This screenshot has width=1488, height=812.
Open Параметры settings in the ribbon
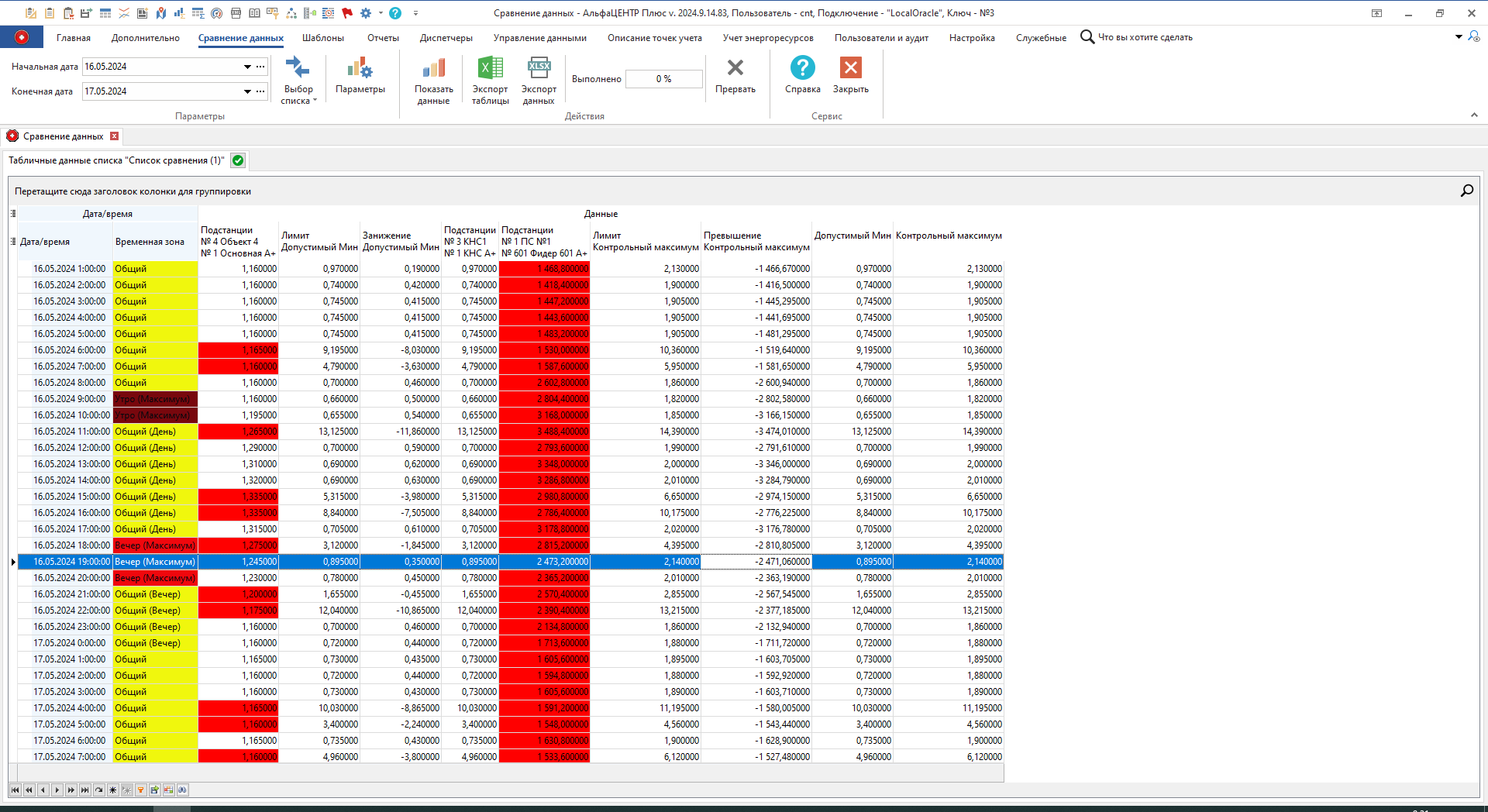coord(360,77)
